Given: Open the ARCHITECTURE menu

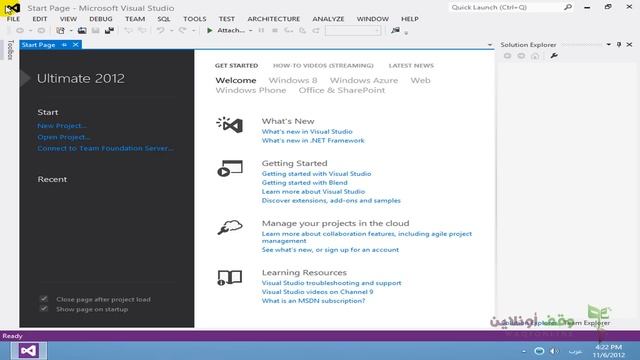Looking at the screenshot, I should click(273, 19).
